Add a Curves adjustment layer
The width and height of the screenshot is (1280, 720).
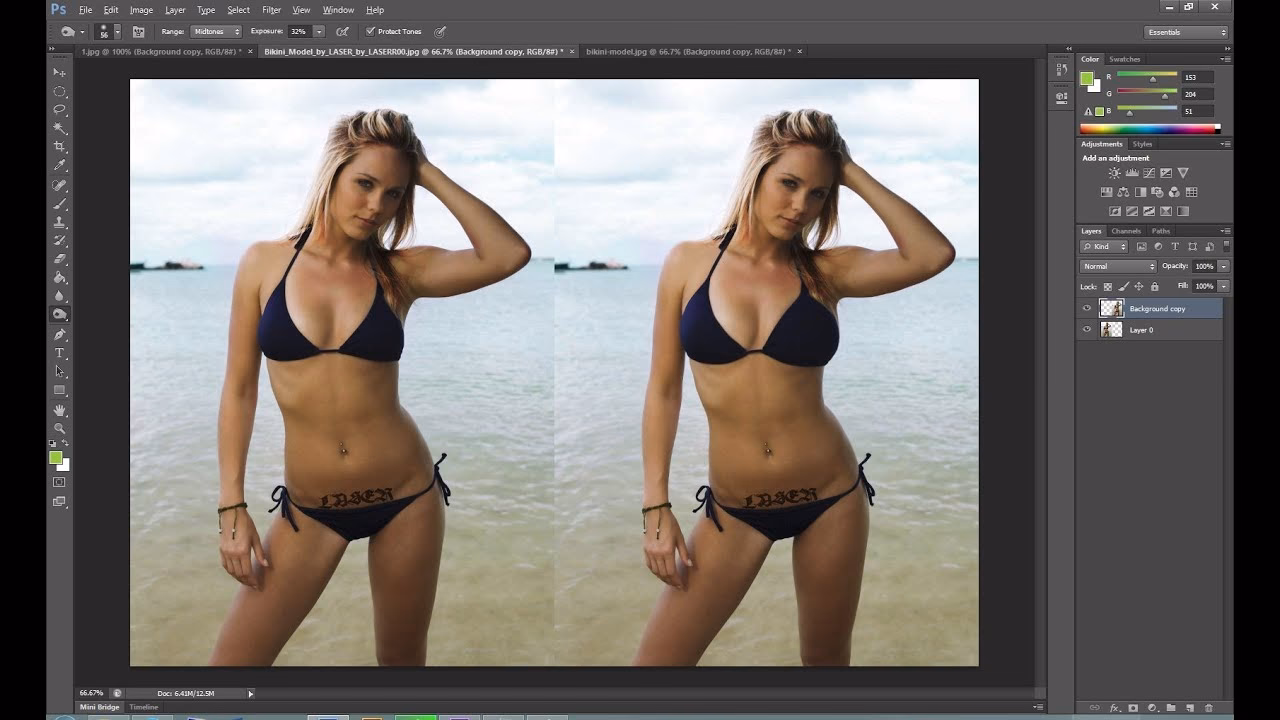point(1149,172)
